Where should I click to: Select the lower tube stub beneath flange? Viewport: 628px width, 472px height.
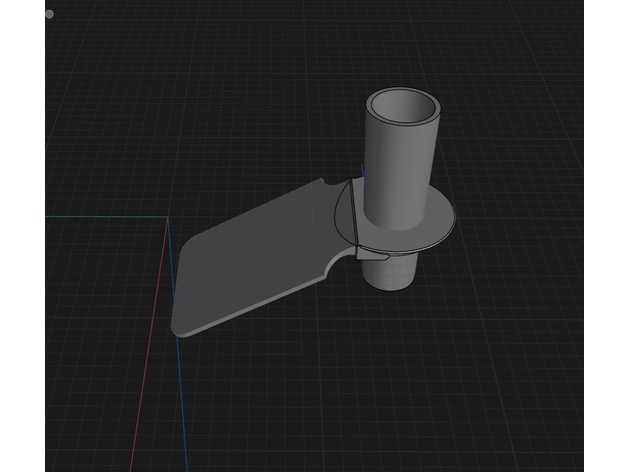pyautogui.click(x=392, y=272)
